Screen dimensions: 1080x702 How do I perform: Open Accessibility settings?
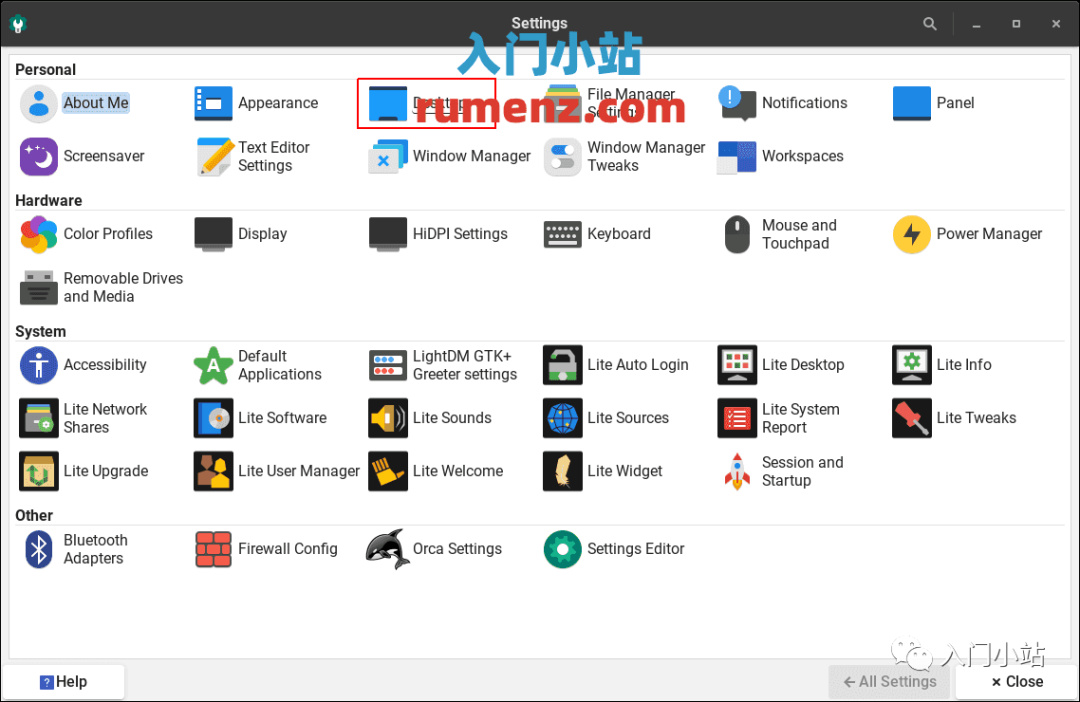pos(83,365)
